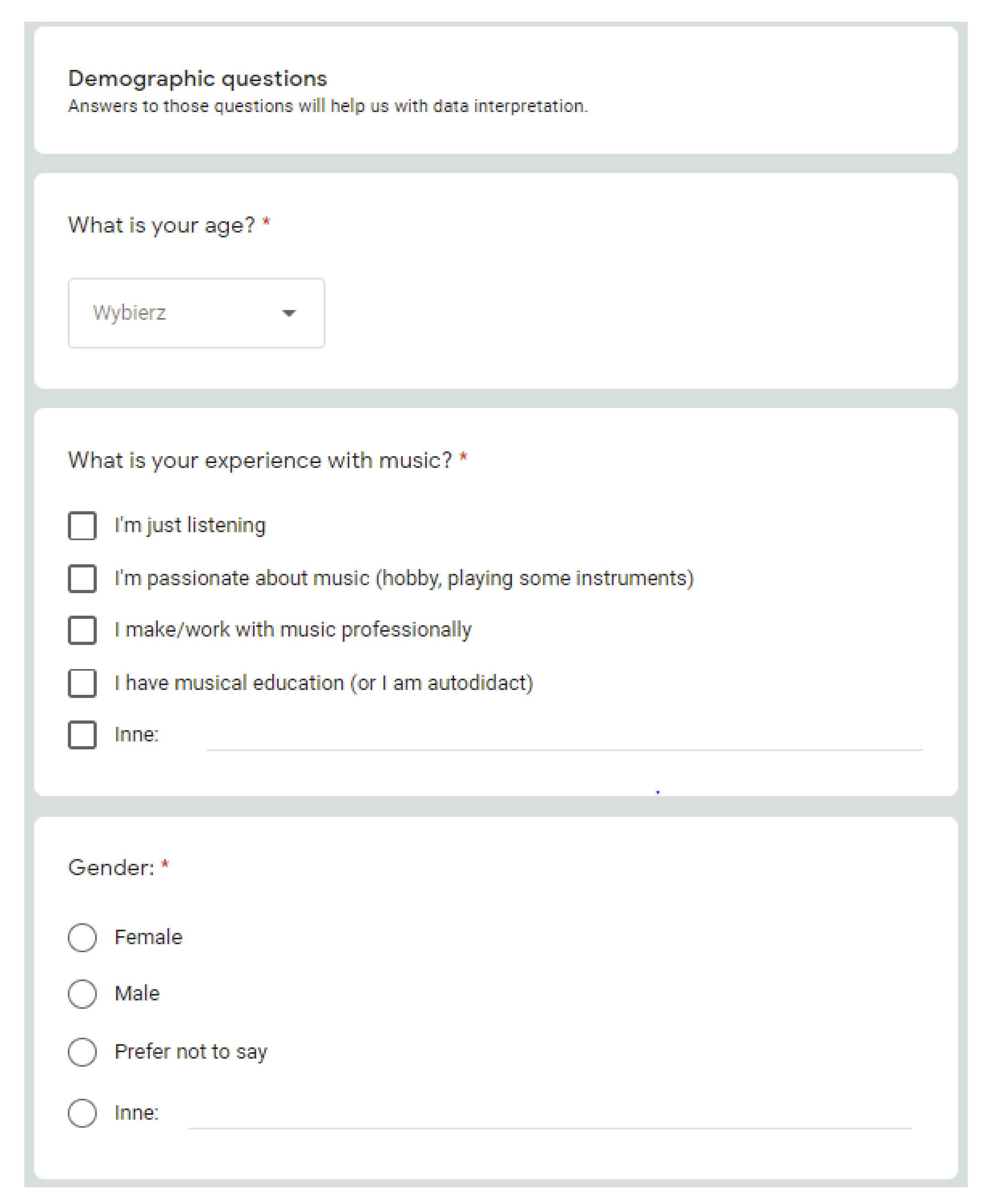Check "I have musical education" checkbox
This screenshot has width=987, height=1204.
click(x=82, y=682)
